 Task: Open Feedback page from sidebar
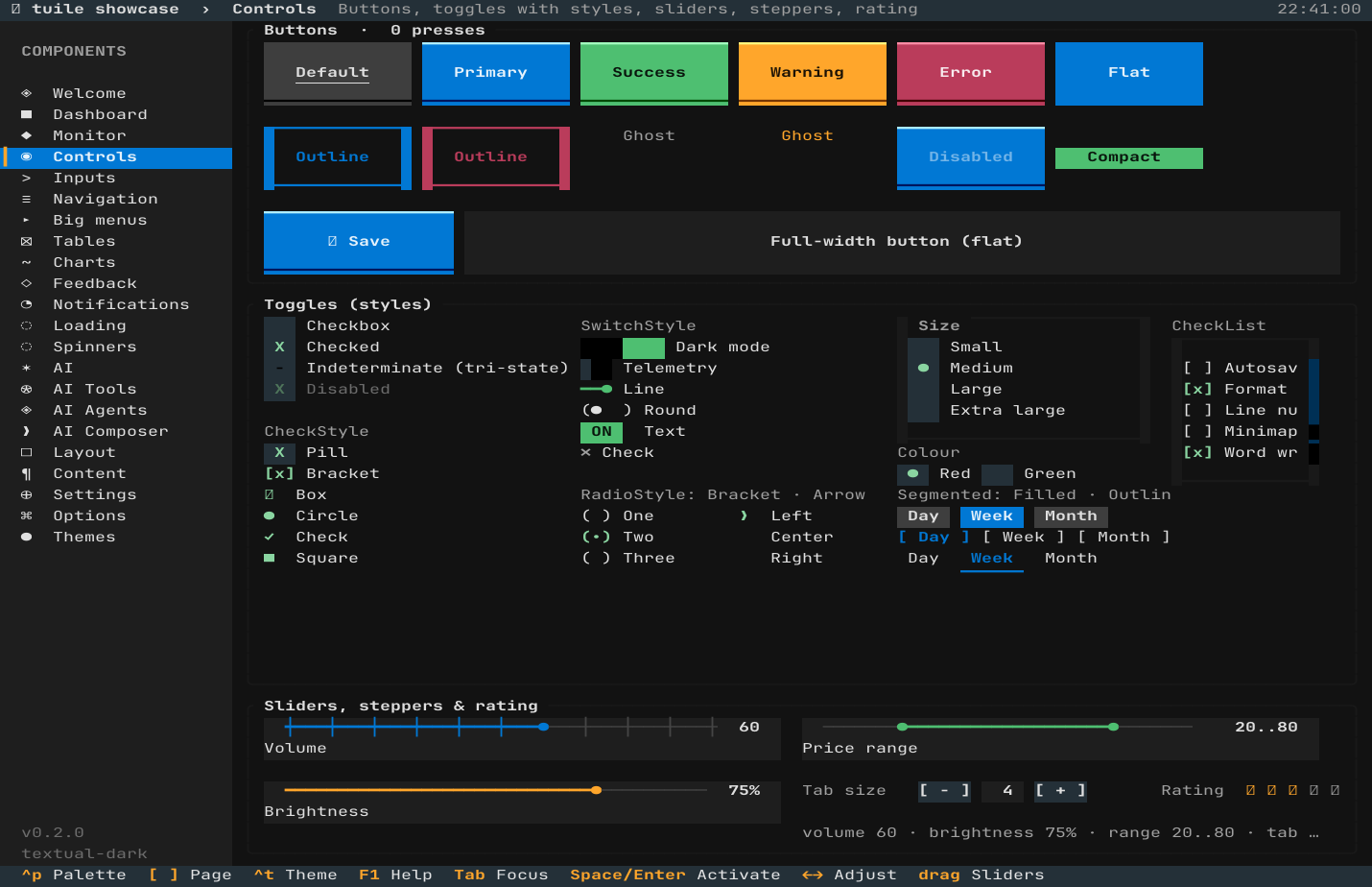click(117, 283)
